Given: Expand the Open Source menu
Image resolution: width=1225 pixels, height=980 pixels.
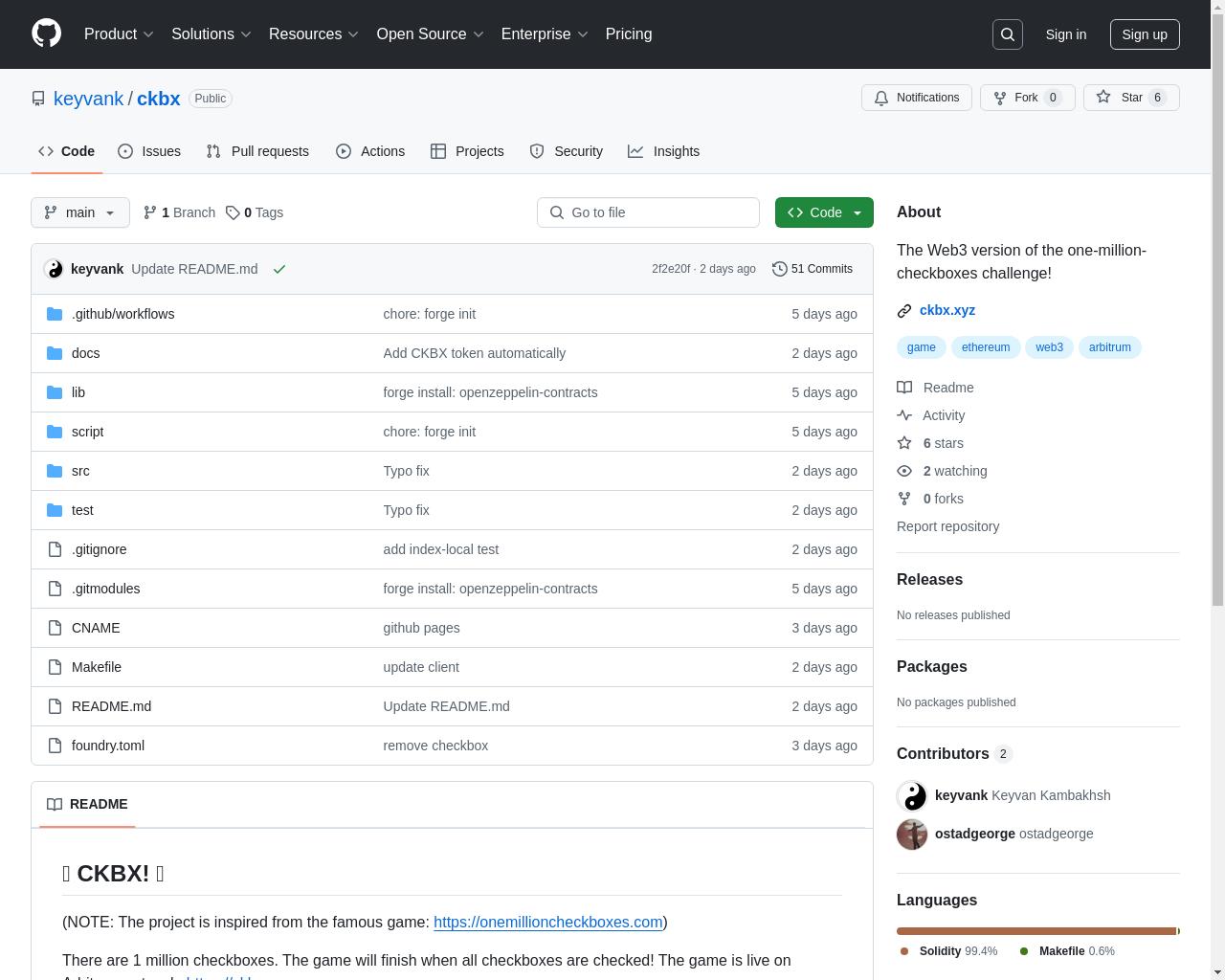Looking at the screenshot, I should (x=430, y=34).
